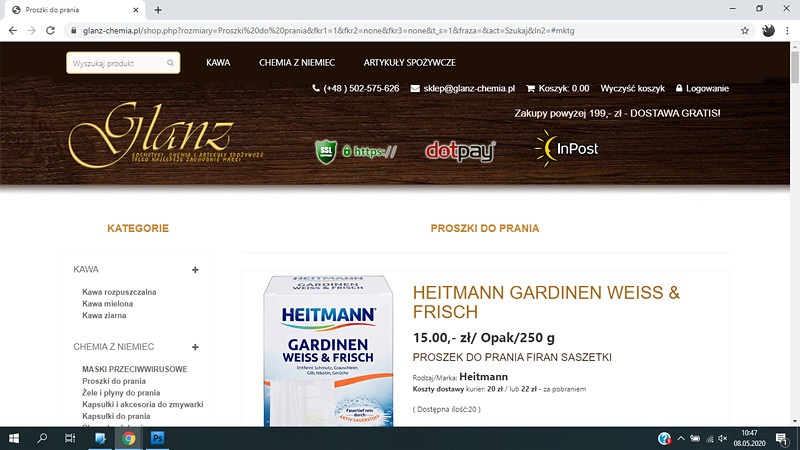
Task: Open Proszki do prania sidebar link
Action: pyautogui.click(x=114, y=381)
